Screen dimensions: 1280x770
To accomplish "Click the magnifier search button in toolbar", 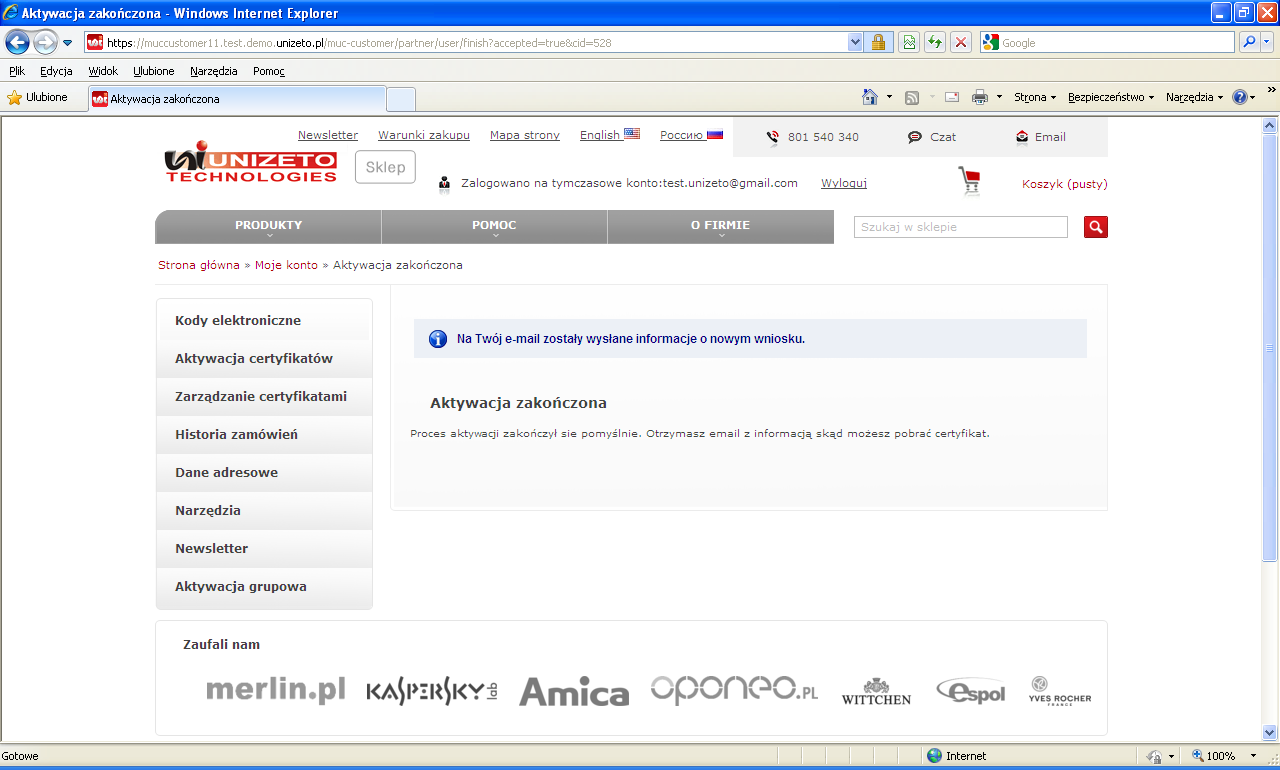I will [1249, 42].
